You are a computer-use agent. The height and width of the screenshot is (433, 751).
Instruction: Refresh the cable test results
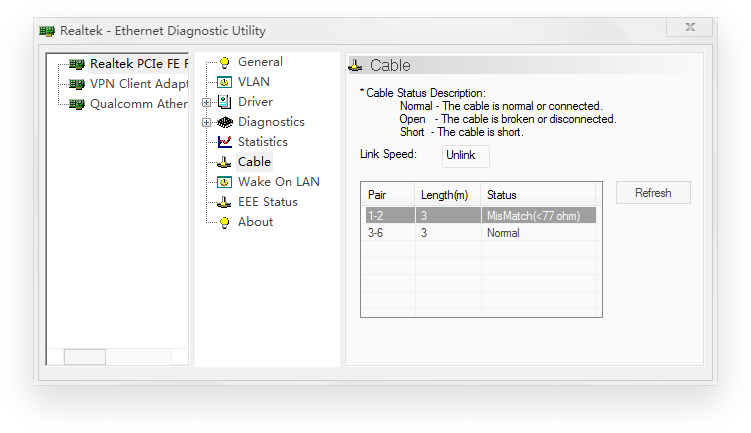(x=653, y=193)
